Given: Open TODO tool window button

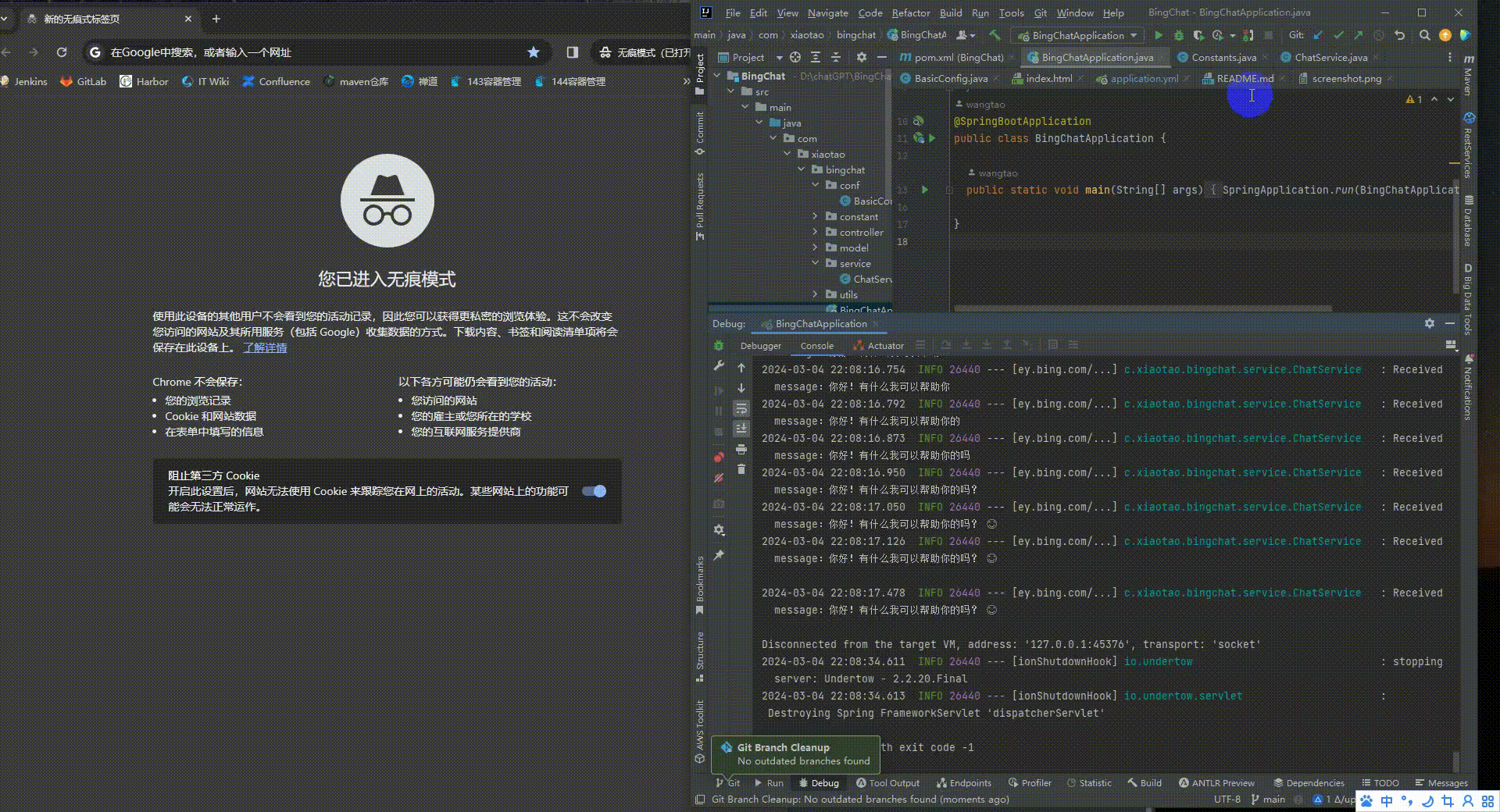Looking at the screenshot, I should click(1380, 782).
